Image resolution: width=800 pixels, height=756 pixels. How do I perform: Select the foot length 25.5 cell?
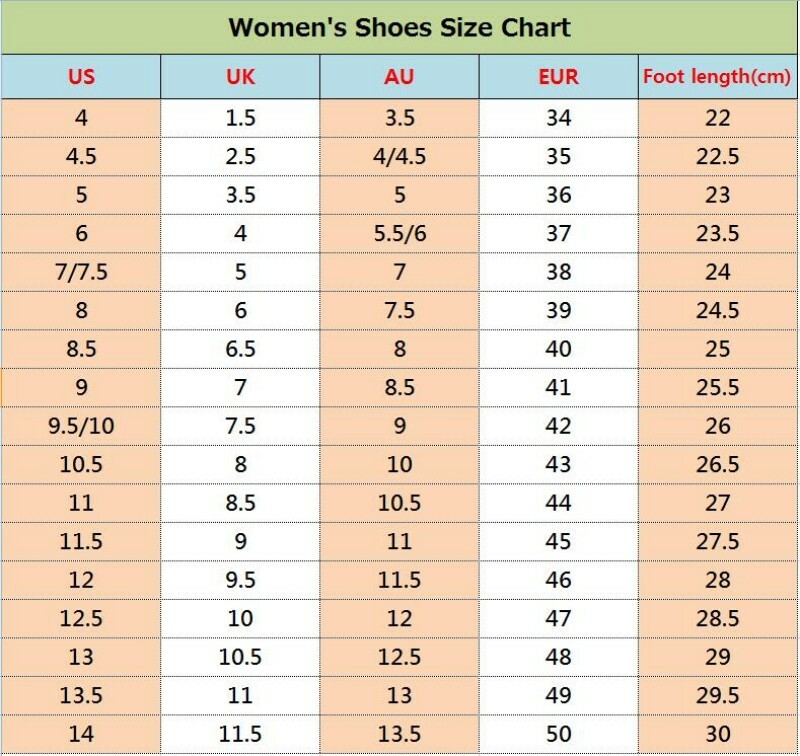coord(717,387)
